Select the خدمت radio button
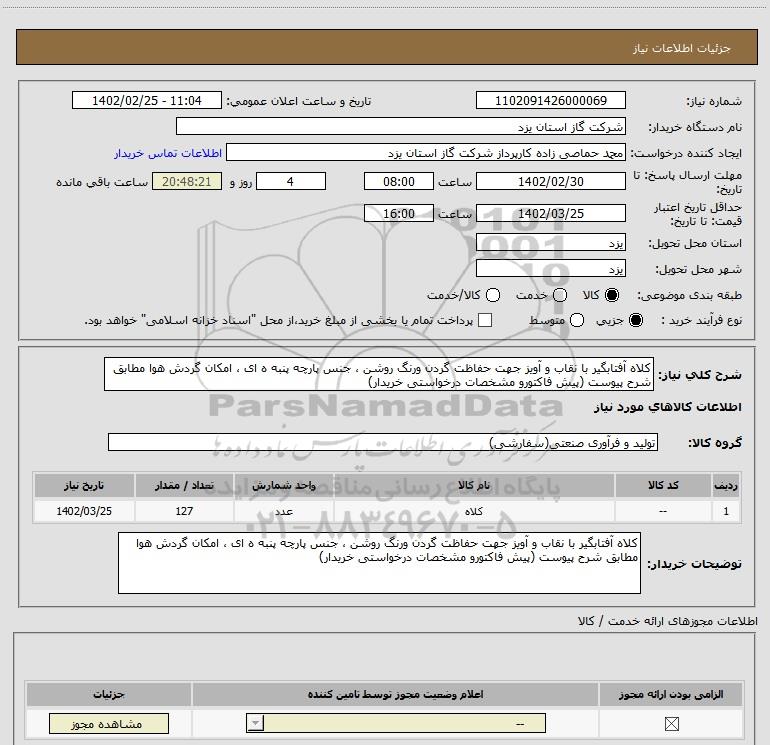 pos(560,295)
